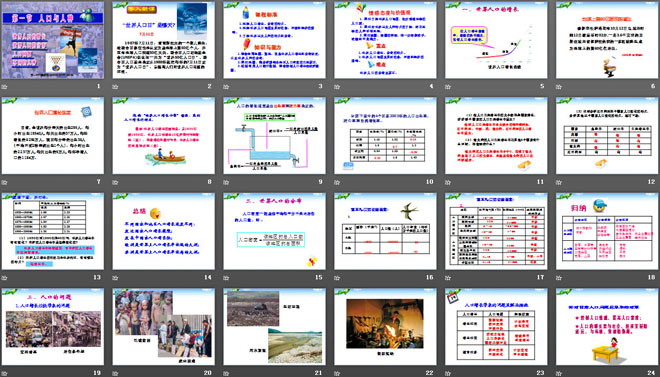The width and height of the screenshot is (660, 377).
Task: Select slide 16 with flying swallow bird
Action: 385,231
